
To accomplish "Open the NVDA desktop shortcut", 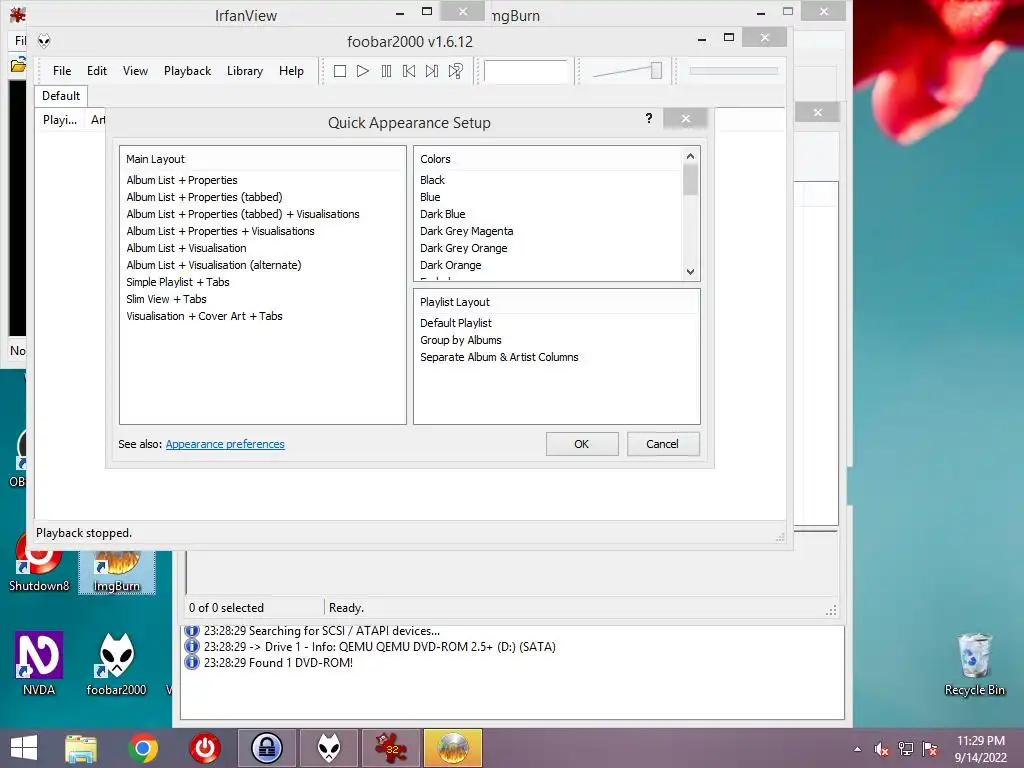I will click(39, 663).
